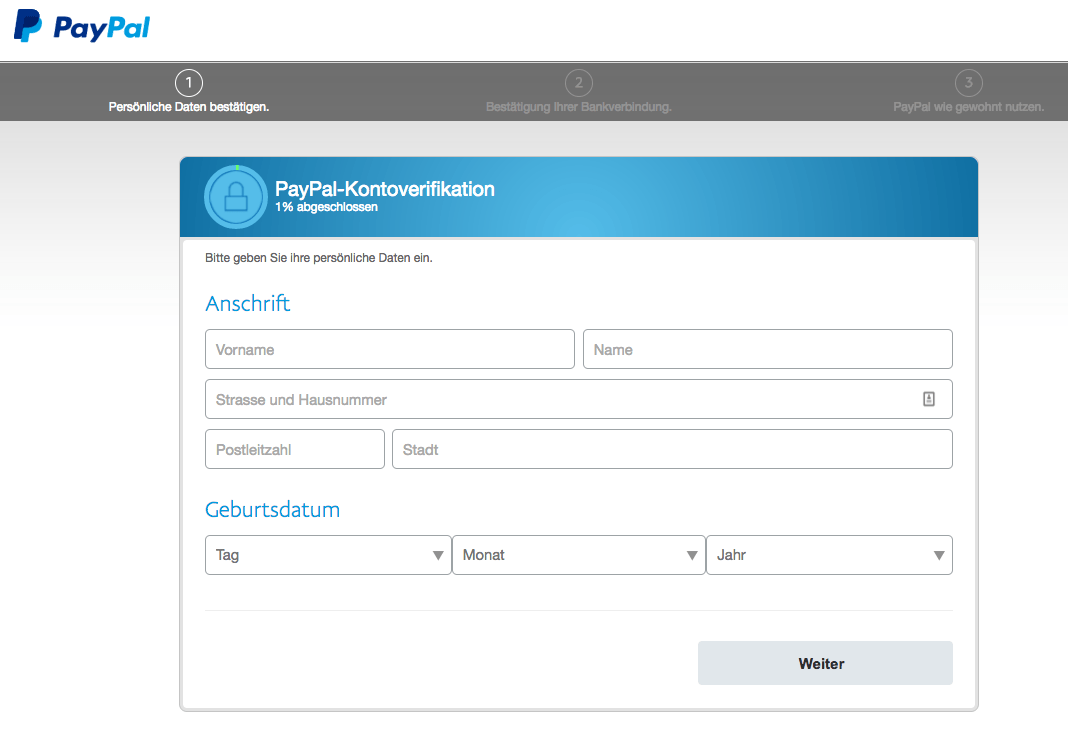Click the contact autofill icon in street field
This screenshot has width=1068, height=734.
coord(928,399)
